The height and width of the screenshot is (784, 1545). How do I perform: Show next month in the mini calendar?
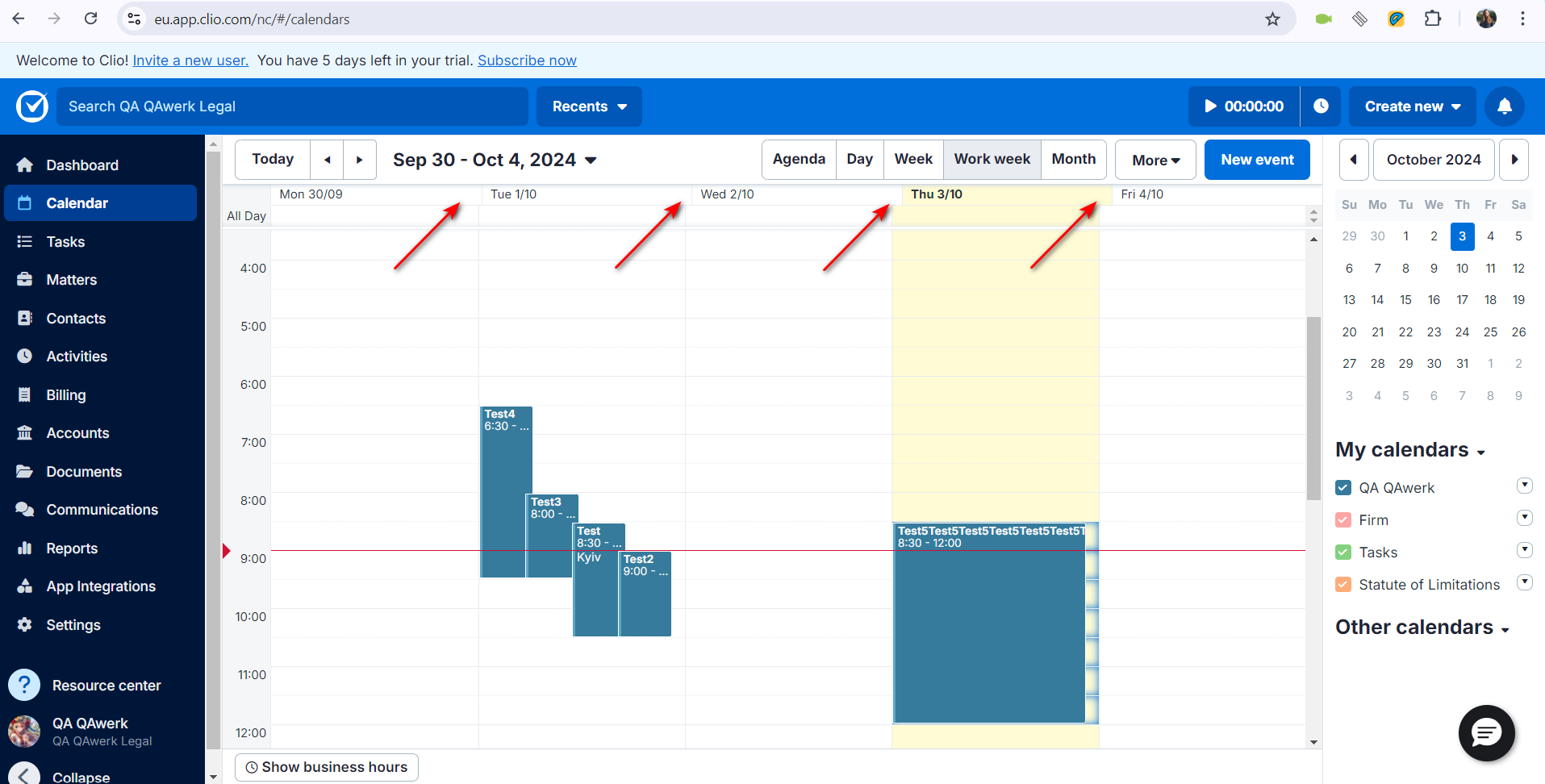(1514, 160)
